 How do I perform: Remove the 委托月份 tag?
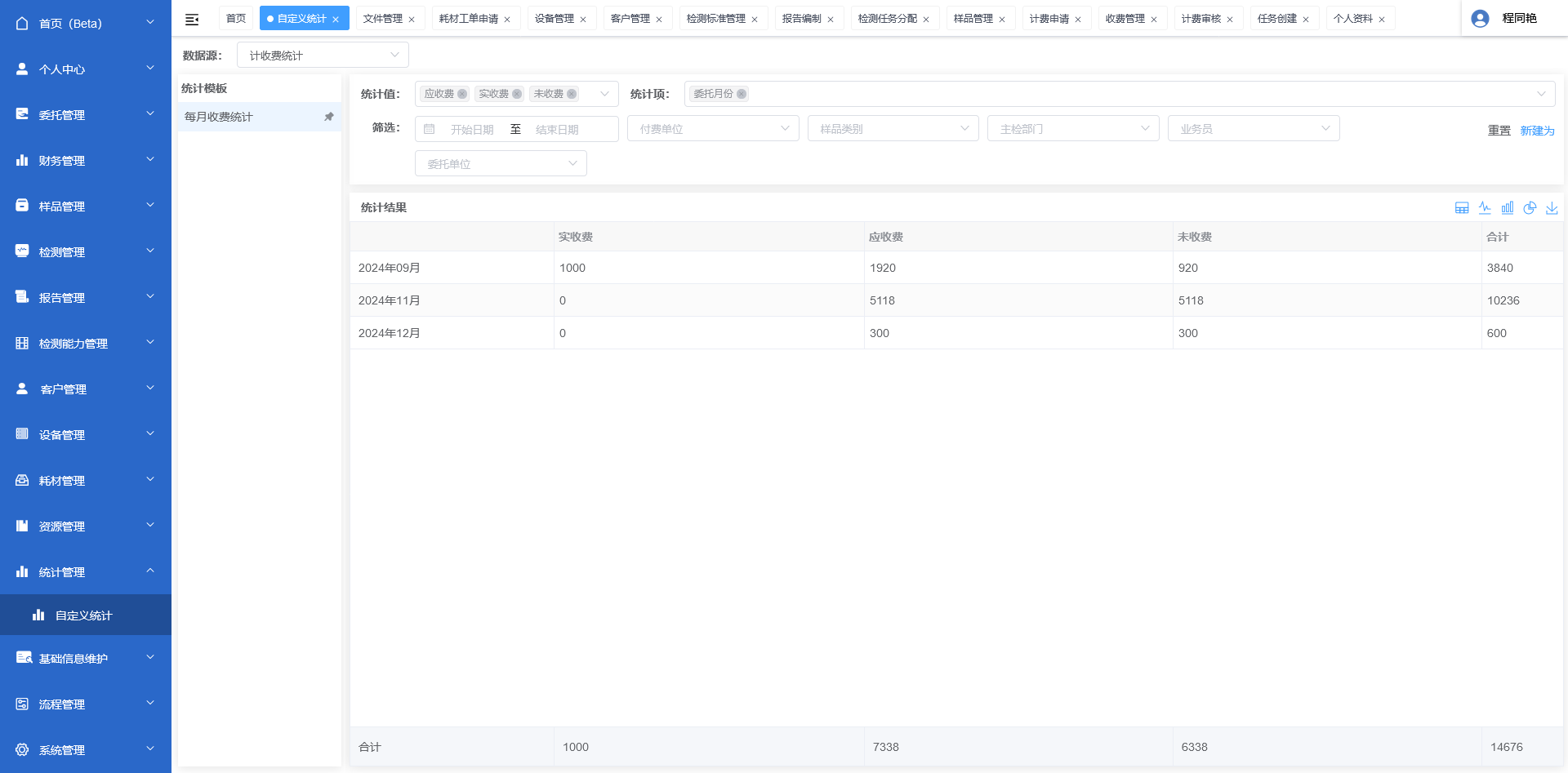point(742,94)
